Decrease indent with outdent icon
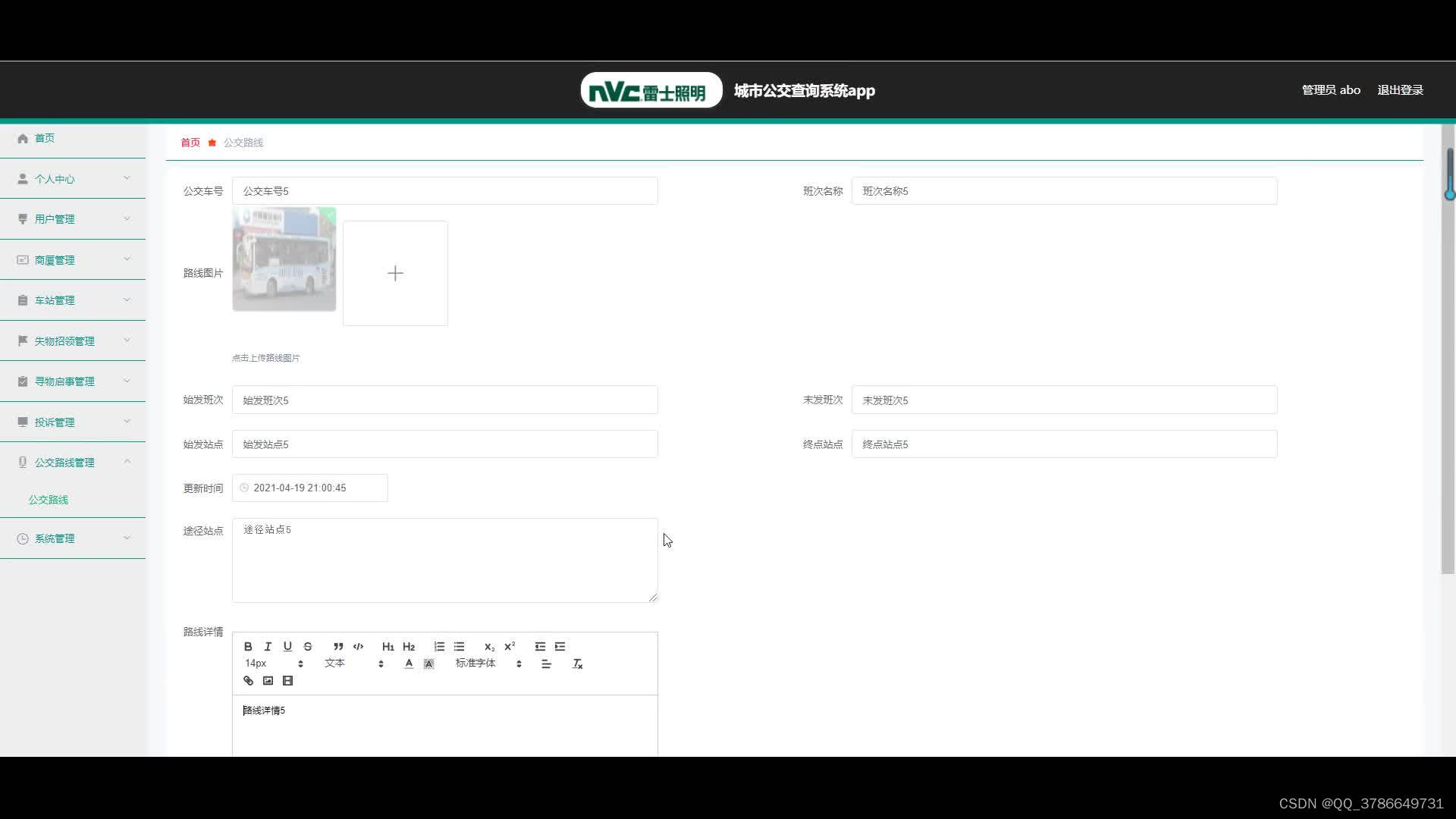 click(540, 646)
